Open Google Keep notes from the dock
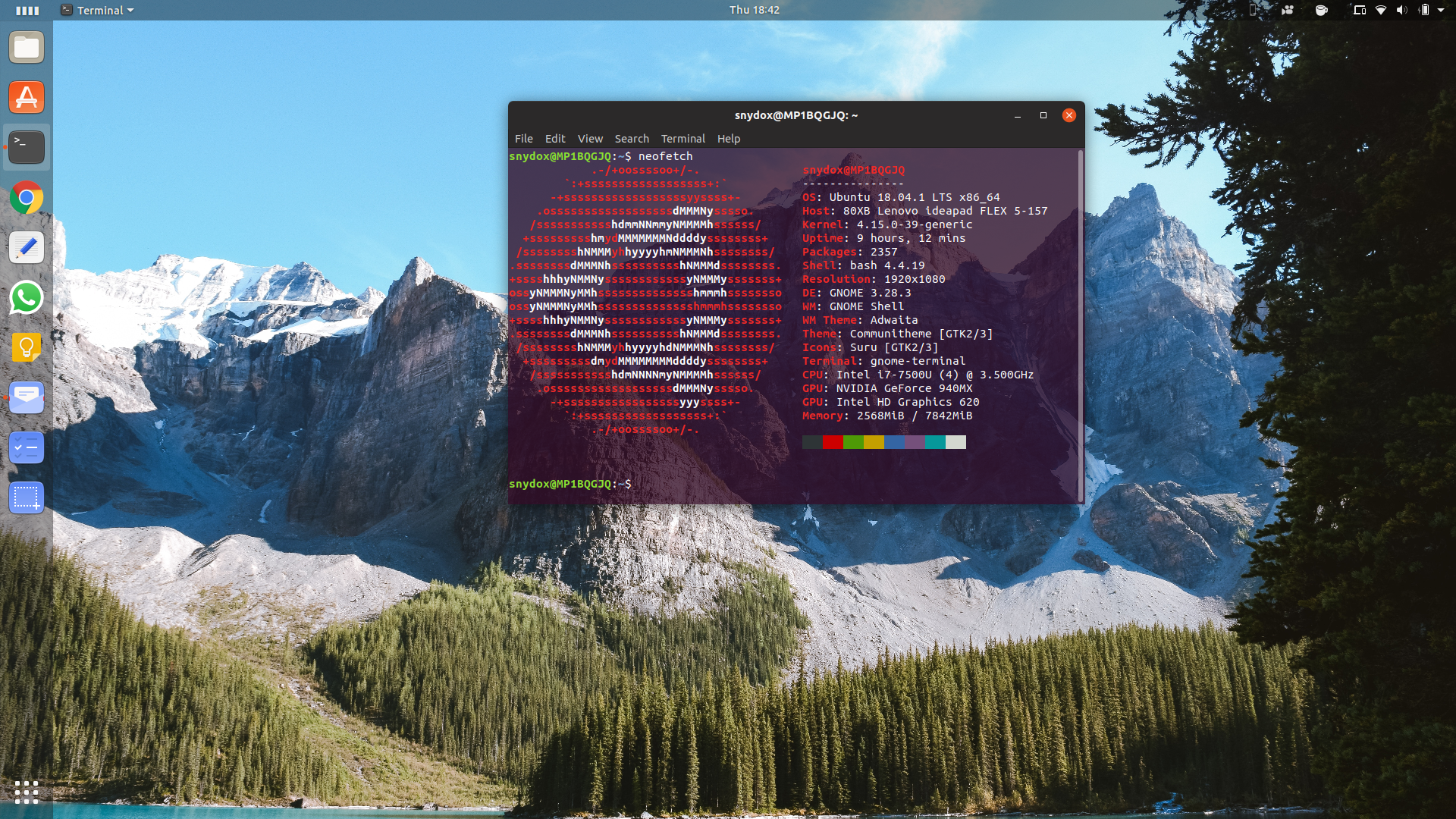This screenshot has height=819, width=1456. [x=27, y=348]
